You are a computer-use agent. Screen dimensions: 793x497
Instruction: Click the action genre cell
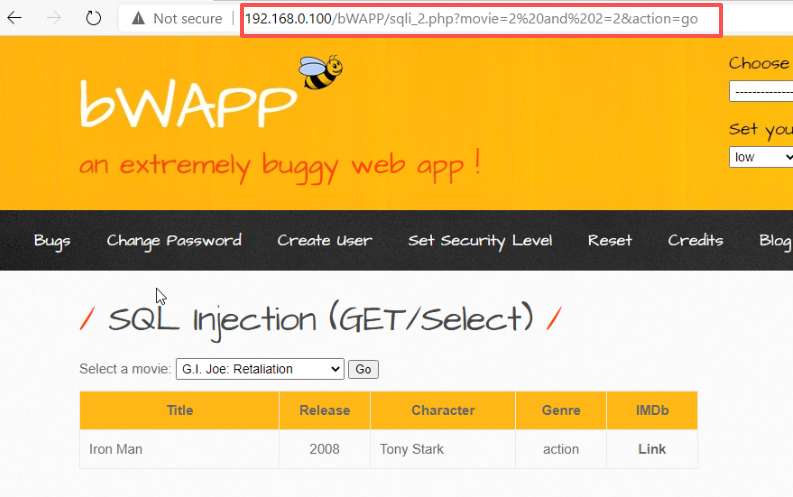coord(561,449)
